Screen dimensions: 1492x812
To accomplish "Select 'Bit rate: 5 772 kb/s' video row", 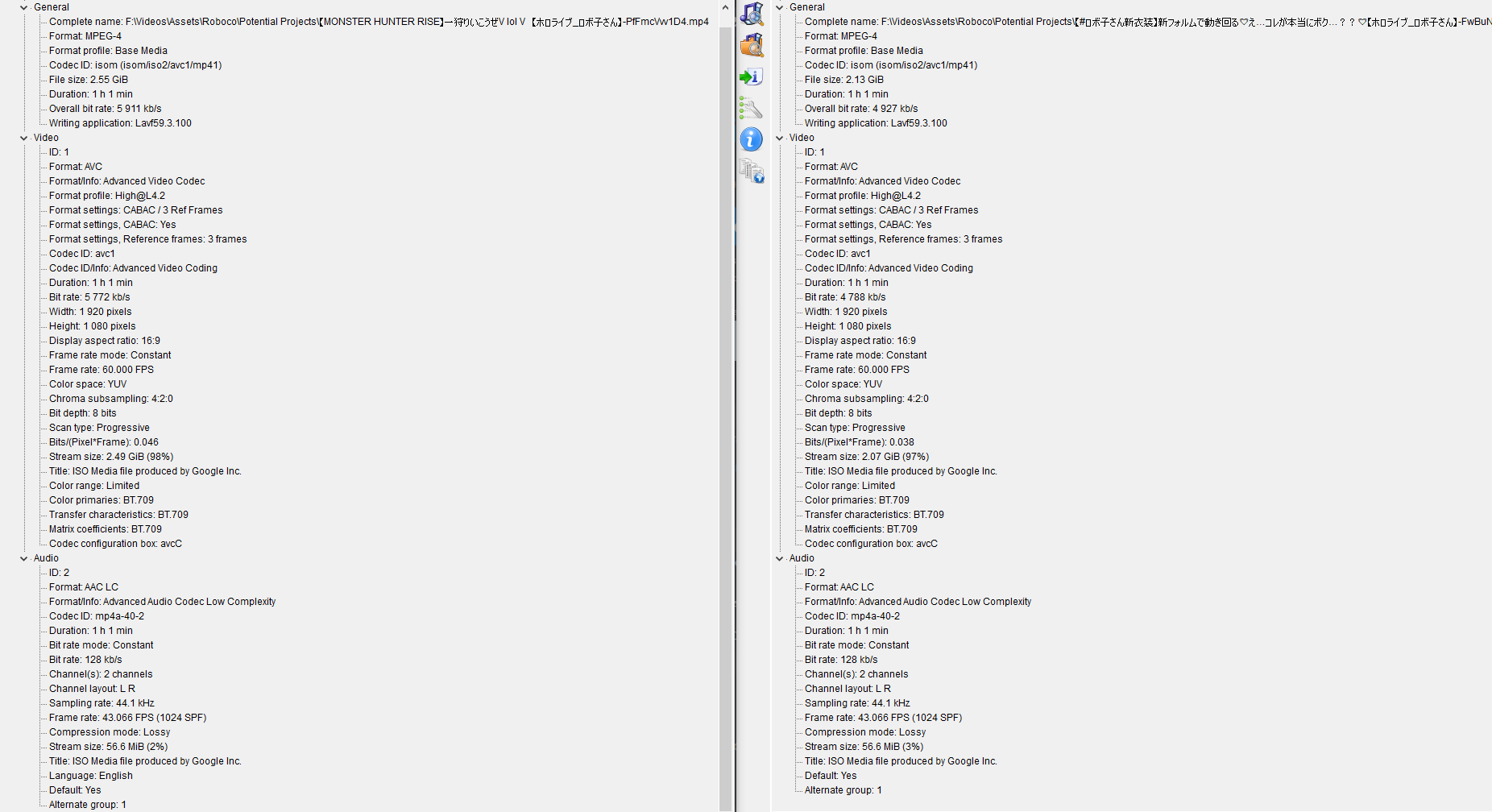I will tap(89, 297).
